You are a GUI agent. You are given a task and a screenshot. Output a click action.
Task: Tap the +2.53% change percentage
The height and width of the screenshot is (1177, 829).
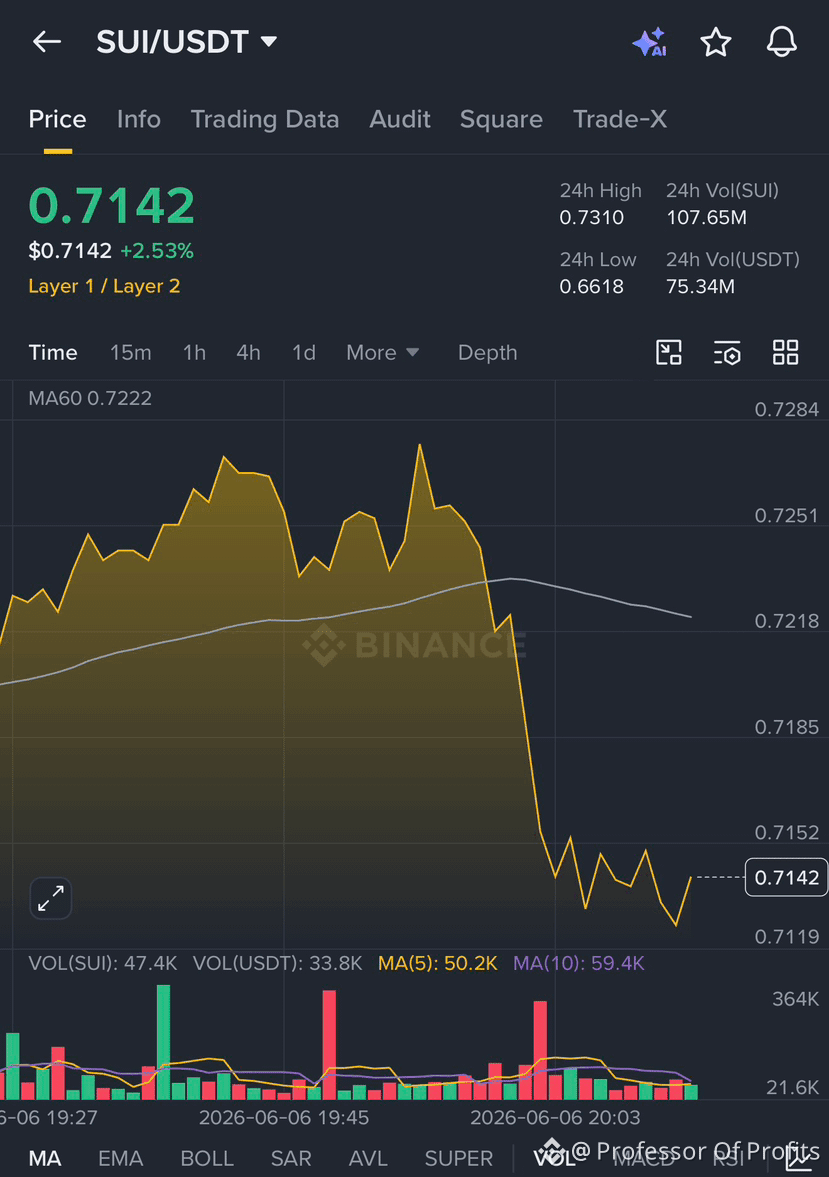157,251
